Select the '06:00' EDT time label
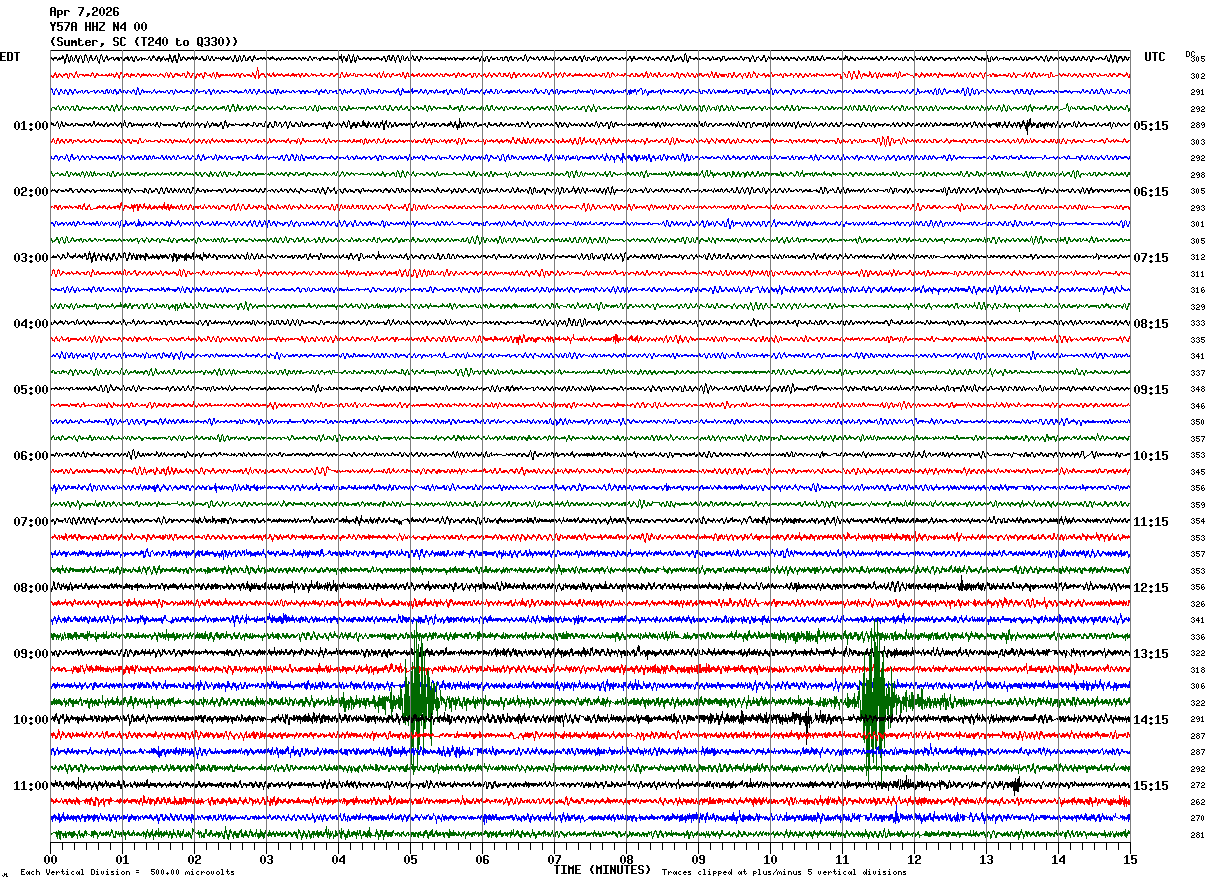The height and width of the screenshot is (886, 1210). 31,456
